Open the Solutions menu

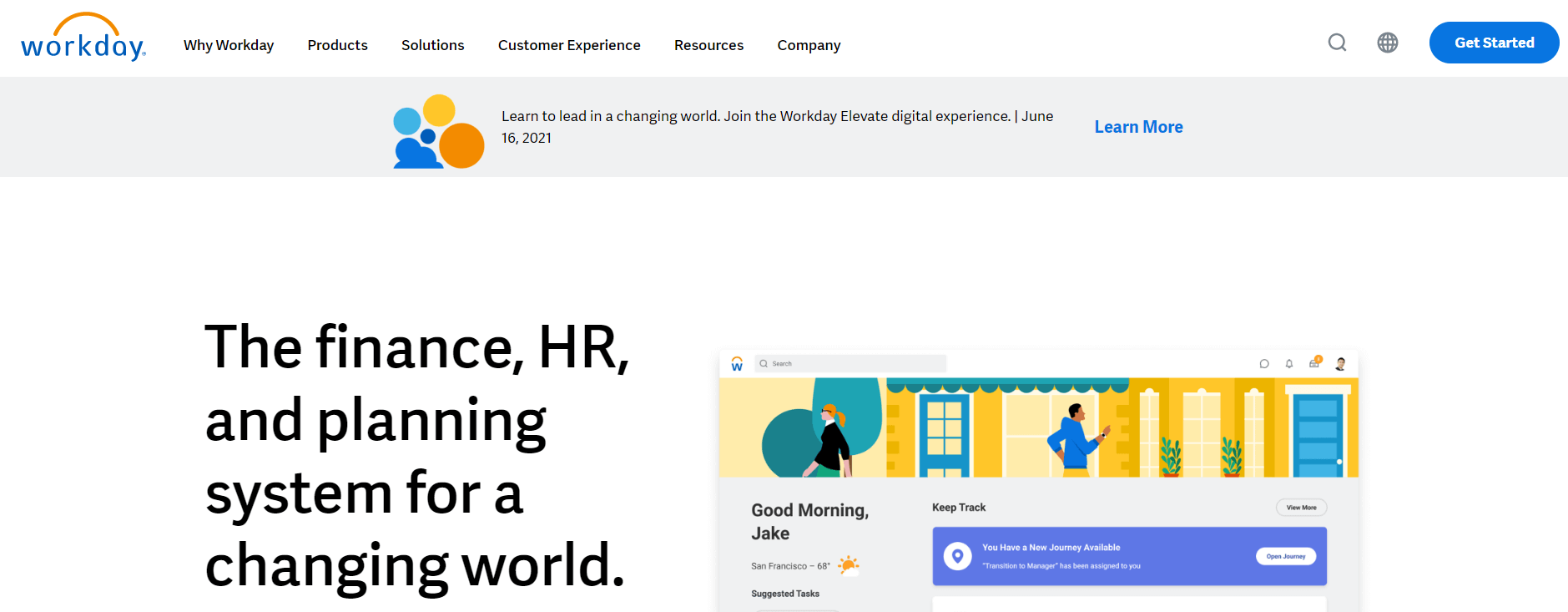[x=433, y=45]
